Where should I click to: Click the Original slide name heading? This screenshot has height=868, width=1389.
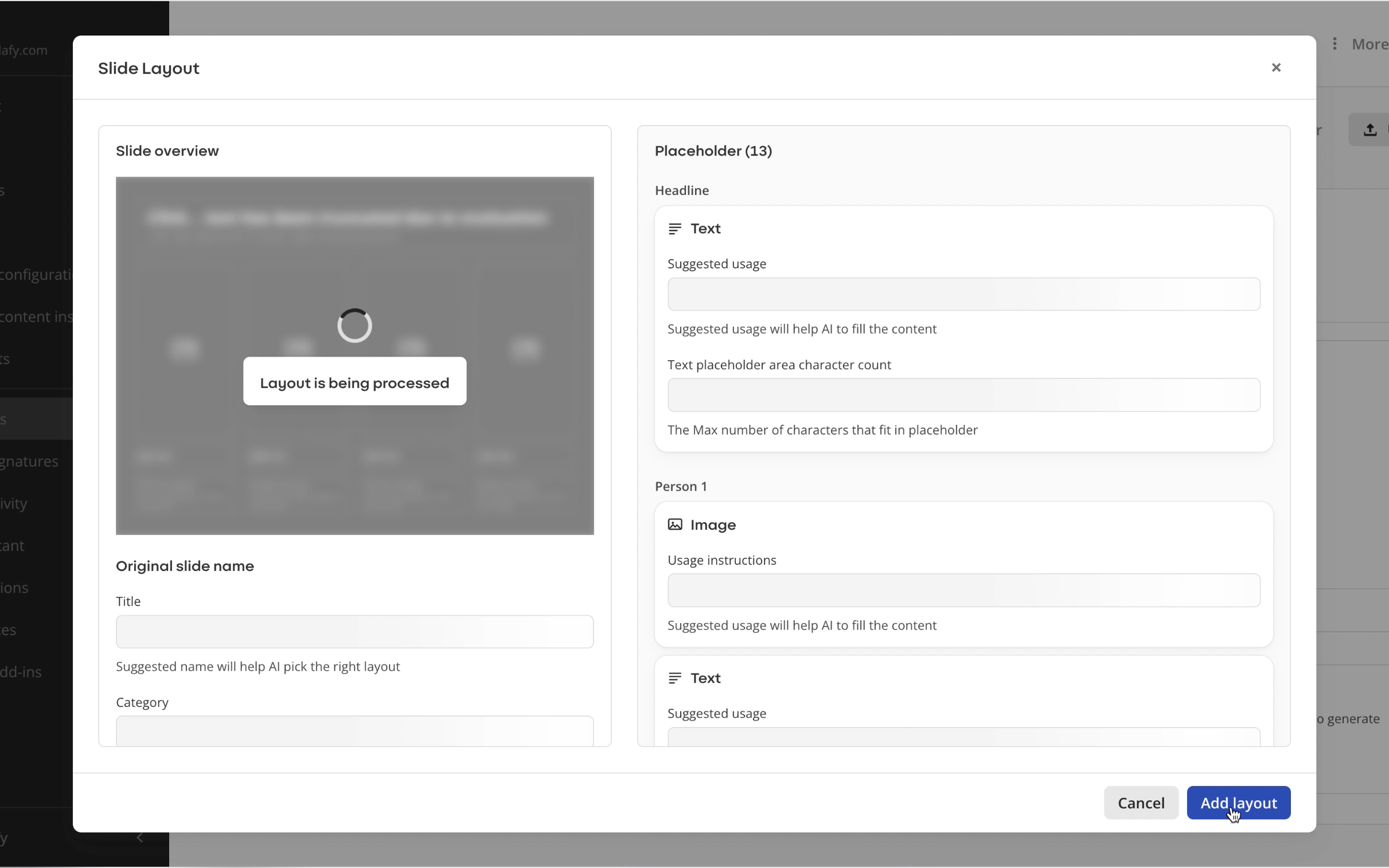pos(185,566)
